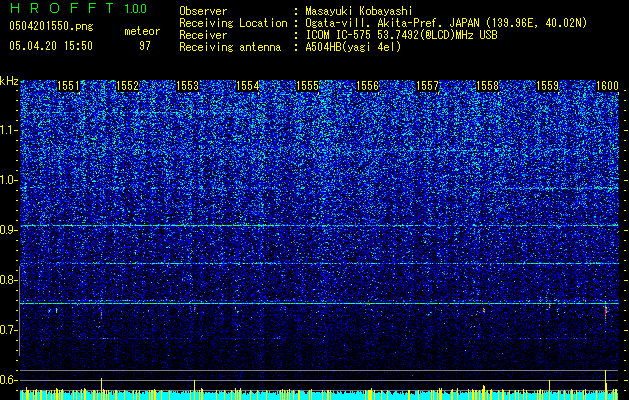Screen dimensions: 629x400
Task: Click the 1555 time marker
Action: click(308, 86)
